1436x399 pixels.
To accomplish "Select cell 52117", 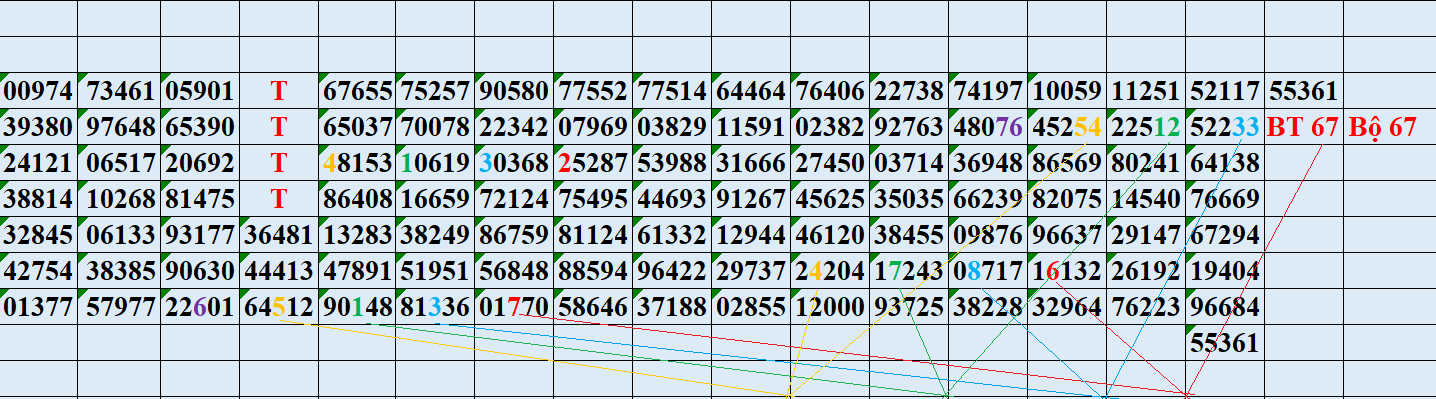I will pos(1225,92).
